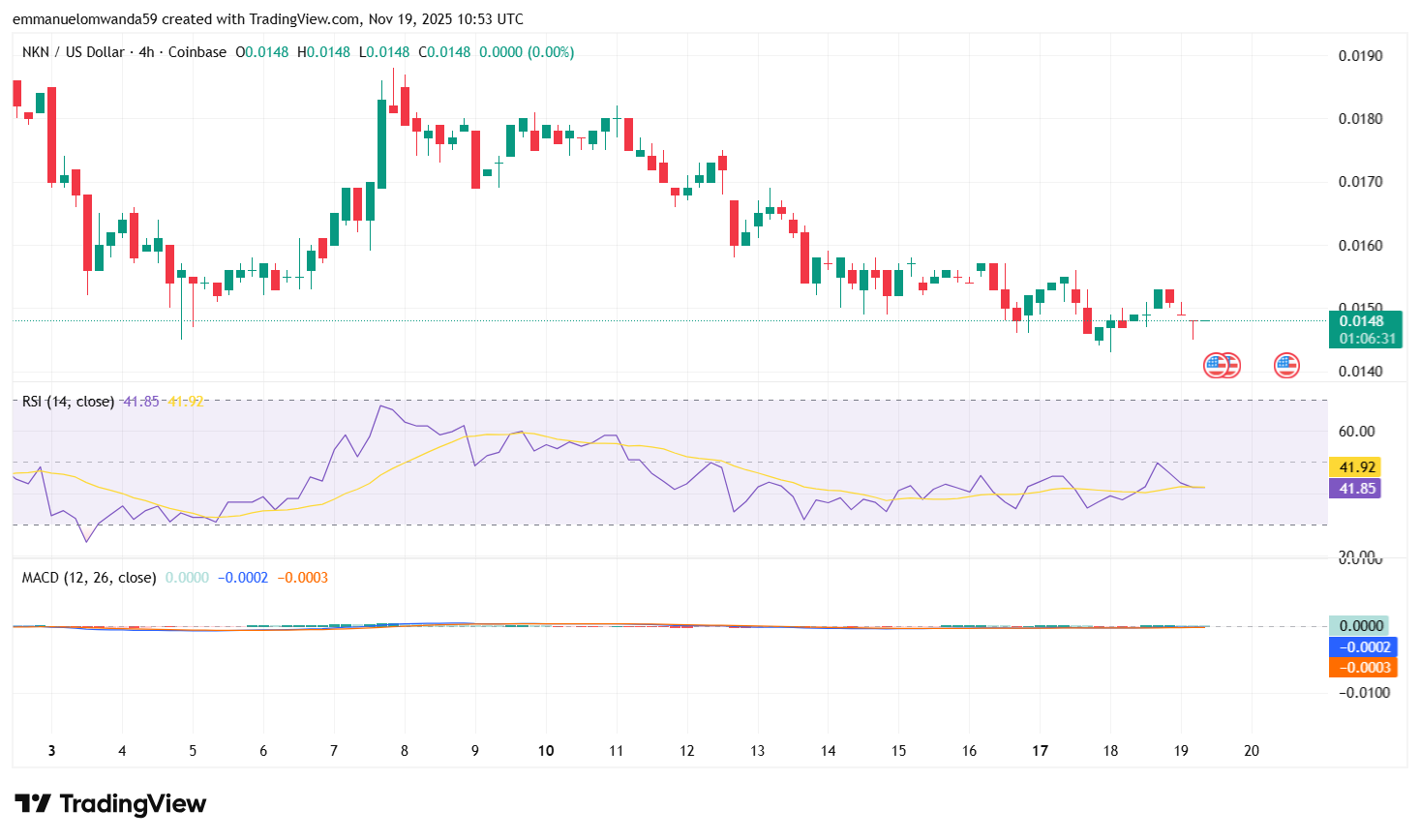Open symbol details via NKN / US Dollar title
Image resolution: width=1420 pixels, height=840 pixels.
tap(73, 52)
